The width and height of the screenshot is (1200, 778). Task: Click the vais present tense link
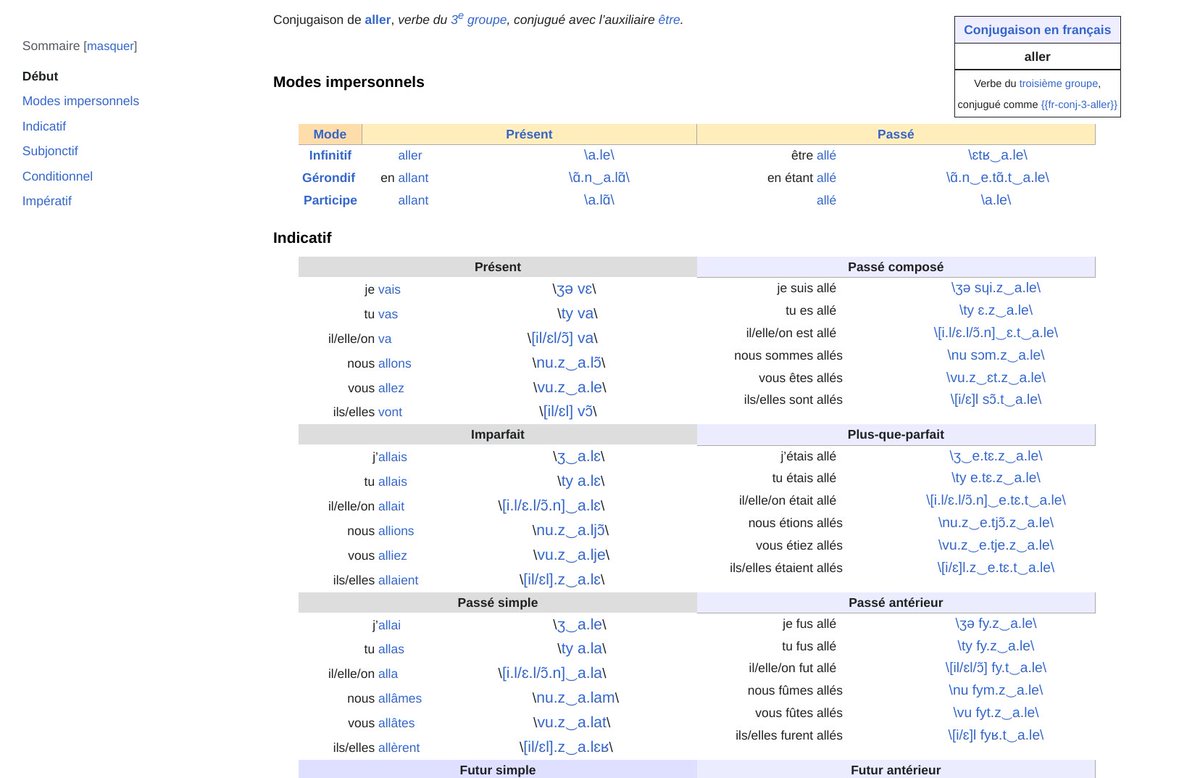390,288
